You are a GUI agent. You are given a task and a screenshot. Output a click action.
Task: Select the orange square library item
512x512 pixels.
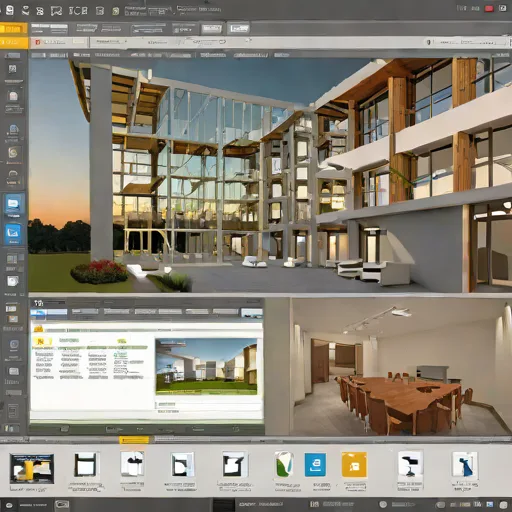pyautogui.click(x=354, y=465)
